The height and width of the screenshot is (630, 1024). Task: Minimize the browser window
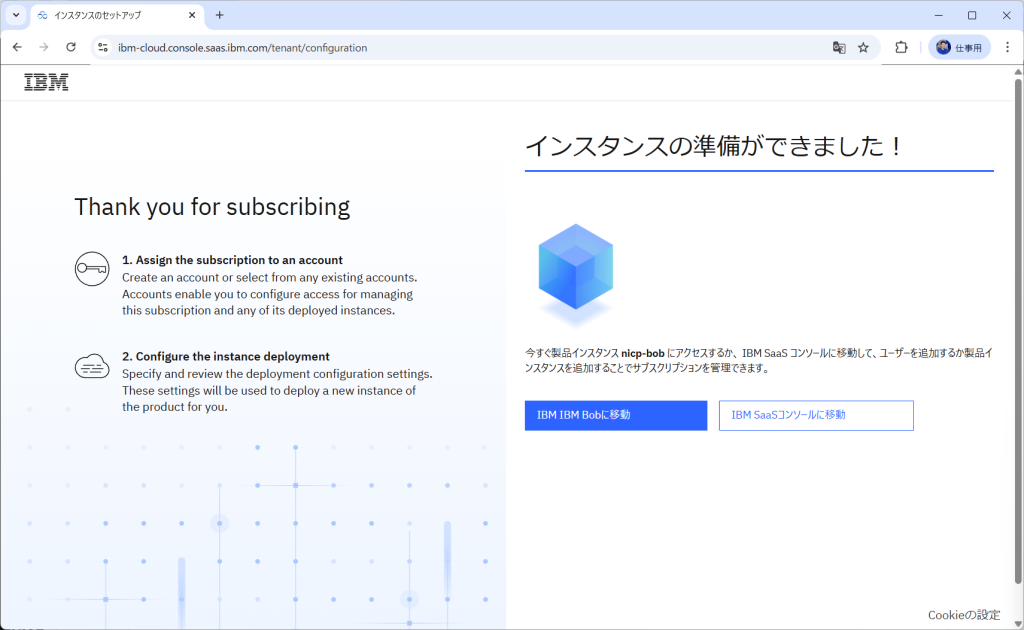tap(938, 15)
